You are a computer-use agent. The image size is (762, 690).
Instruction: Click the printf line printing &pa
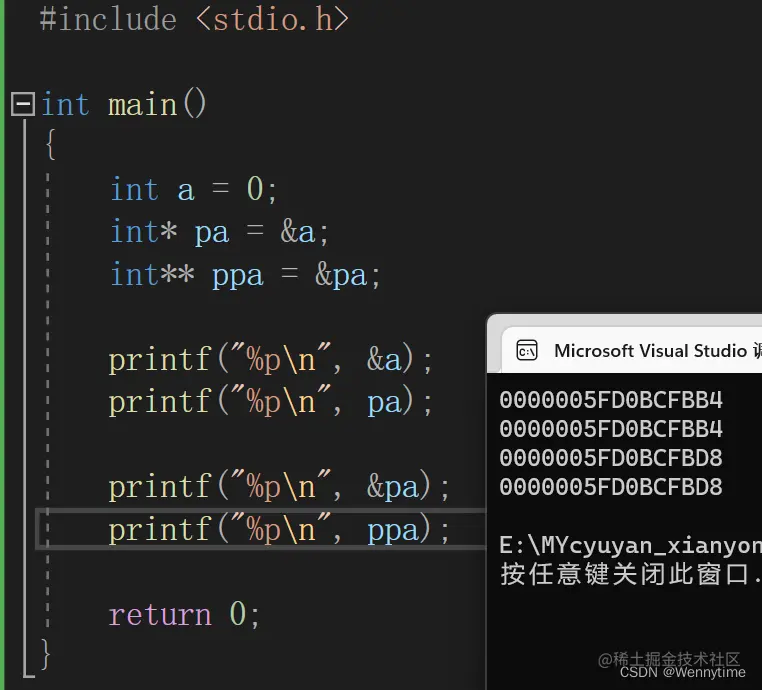click(x=279, y=487)
